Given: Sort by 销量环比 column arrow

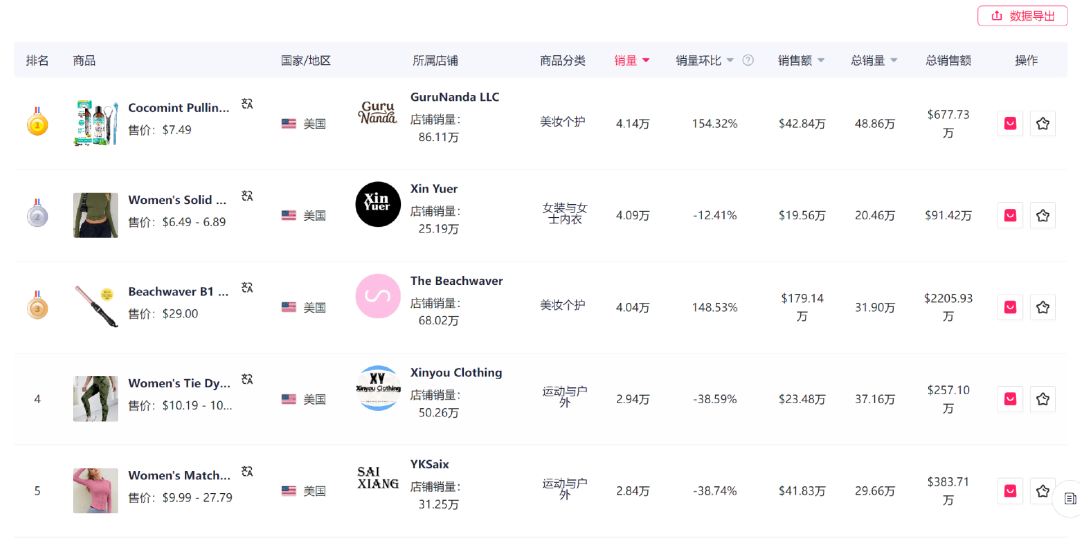Looking at the screenshot, I should coord(730,61).
